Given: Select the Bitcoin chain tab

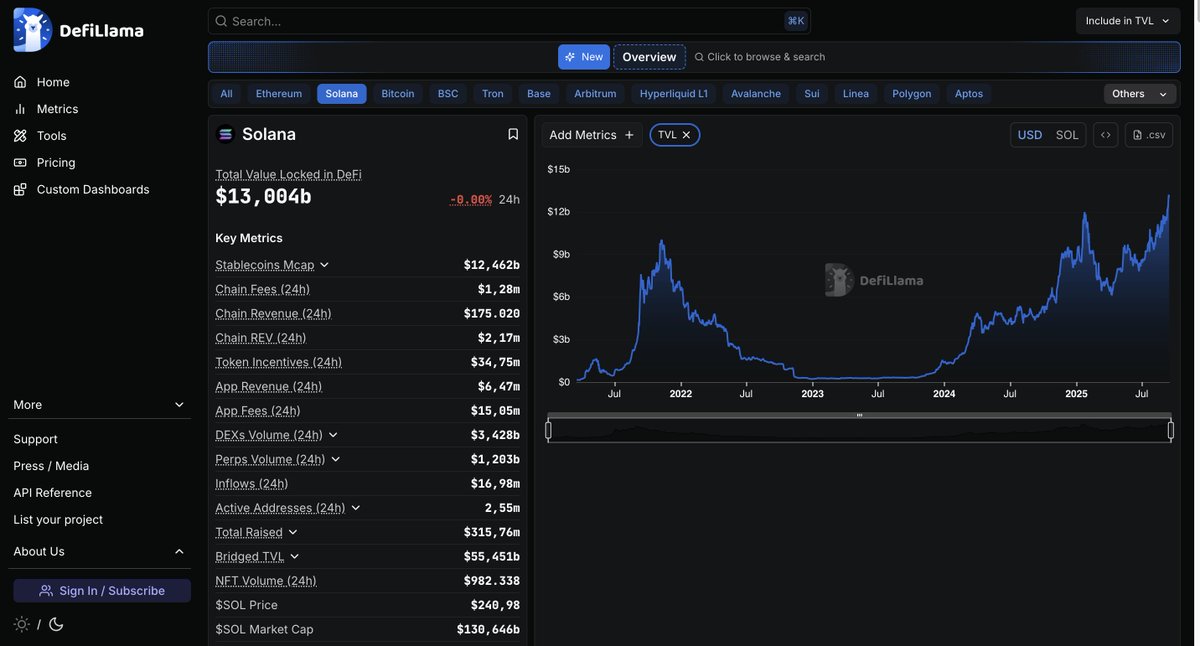Looking at the screenshot, I should (398, 94).
